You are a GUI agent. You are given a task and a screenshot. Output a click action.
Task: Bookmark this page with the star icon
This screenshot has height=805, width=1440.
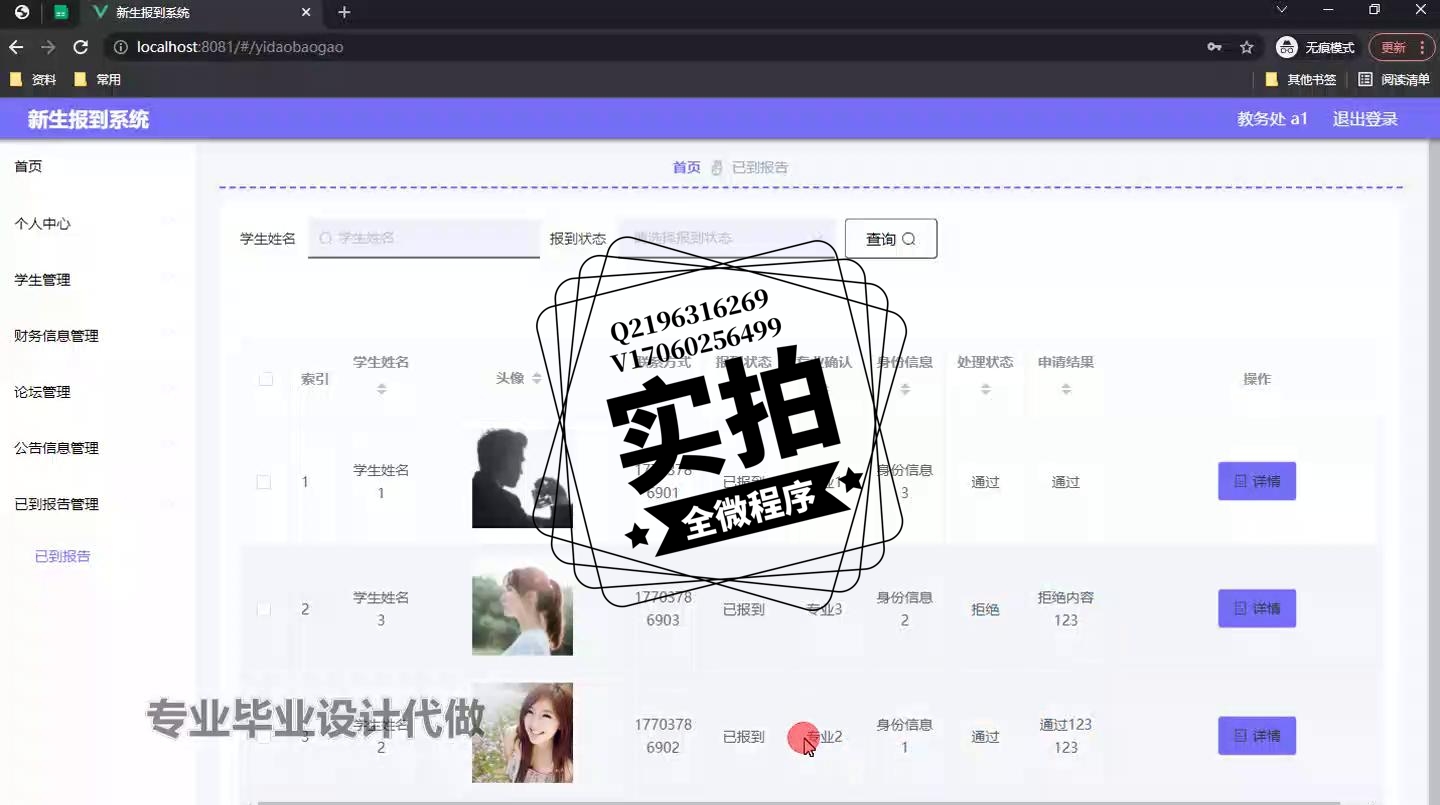(1246, 47)
